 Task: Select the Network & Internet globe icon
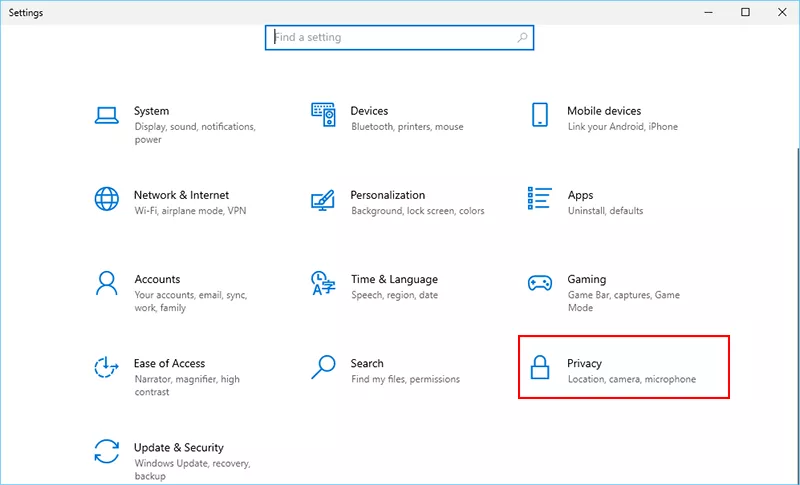pyautogui.click(x=107, y=198)
